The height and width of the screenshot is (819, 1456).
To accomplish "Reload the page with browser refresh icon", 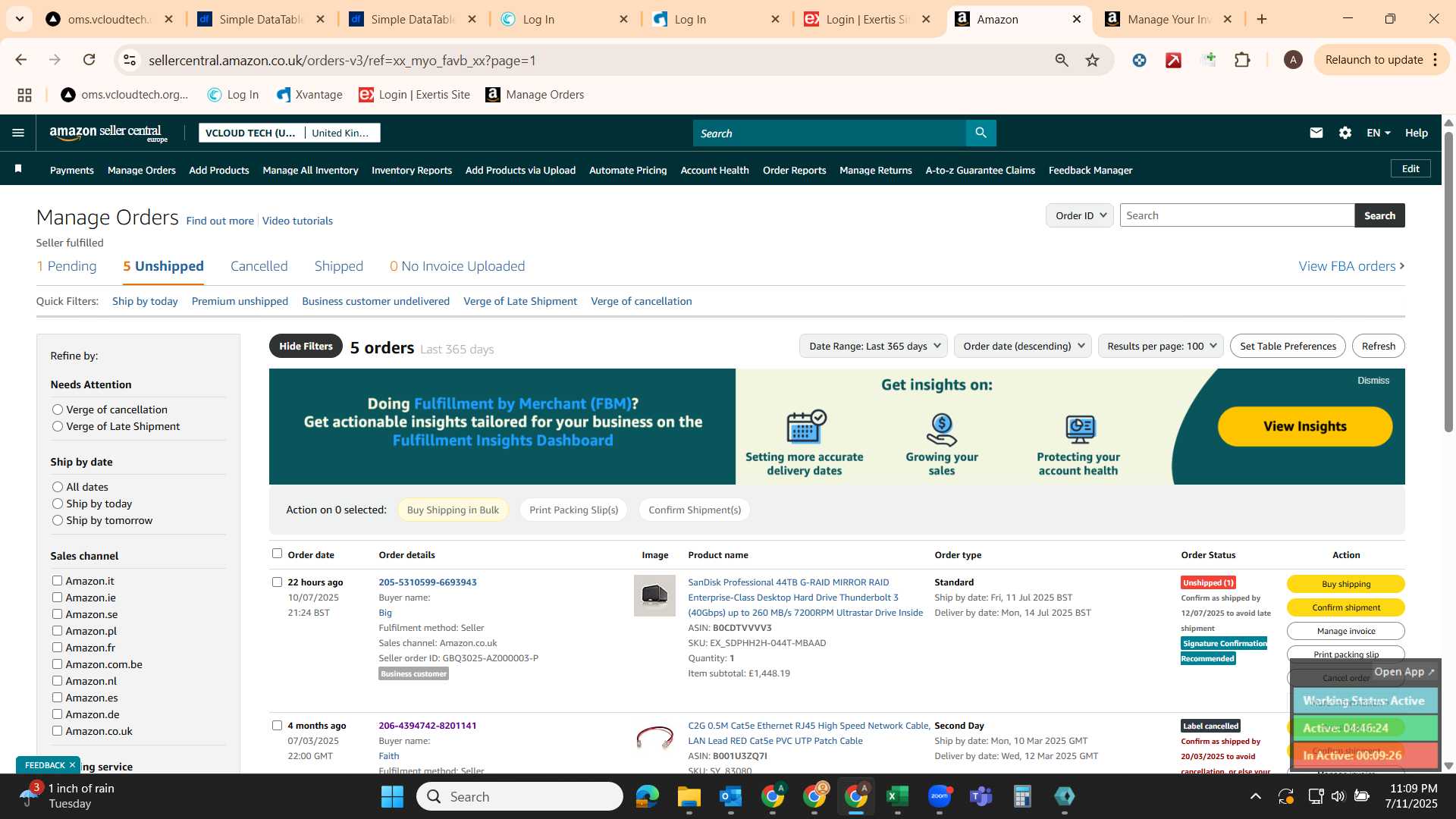I will [89, 60].
